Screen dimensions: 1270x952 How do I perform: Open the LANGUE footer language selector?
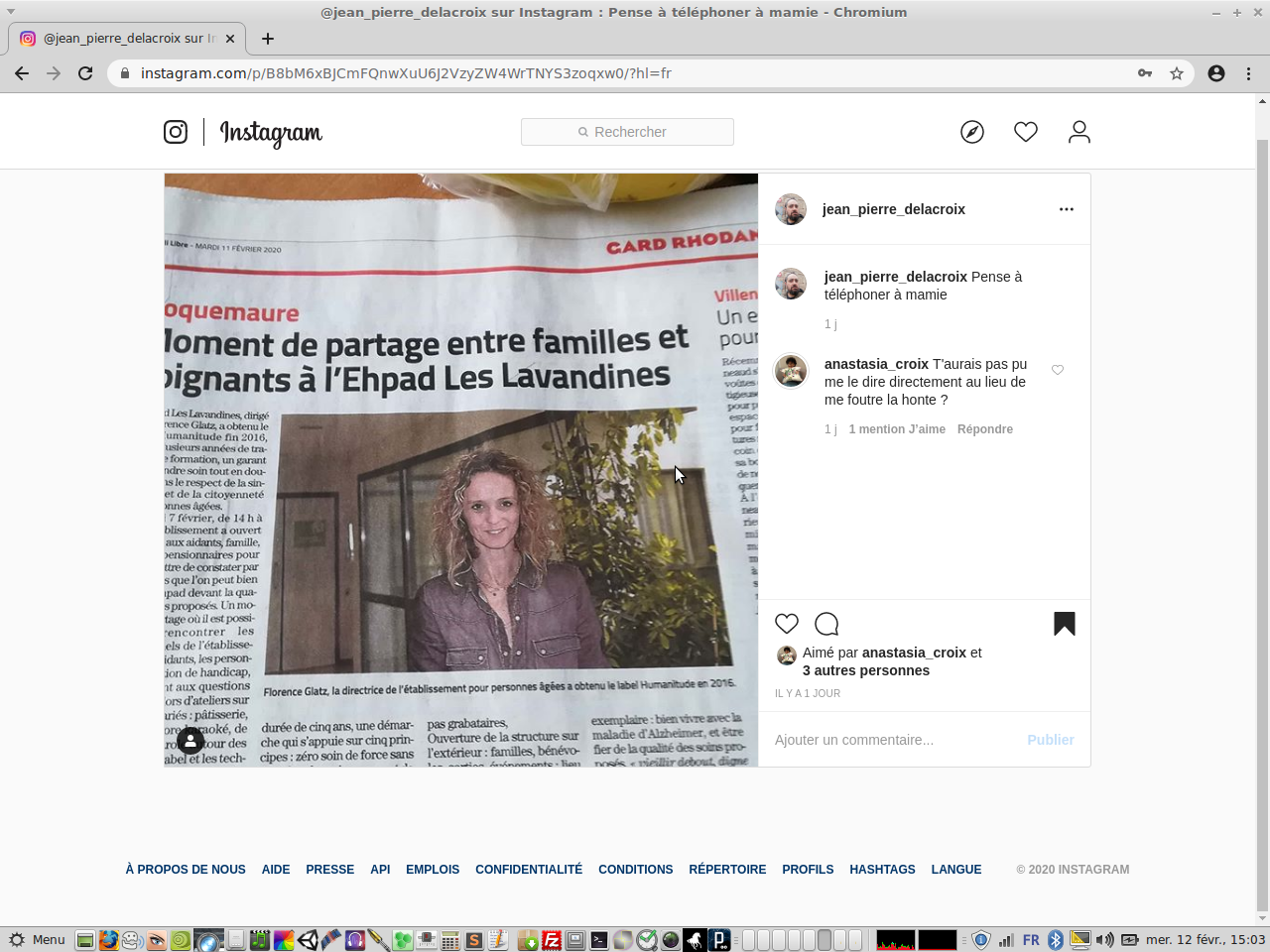(956, 870)
